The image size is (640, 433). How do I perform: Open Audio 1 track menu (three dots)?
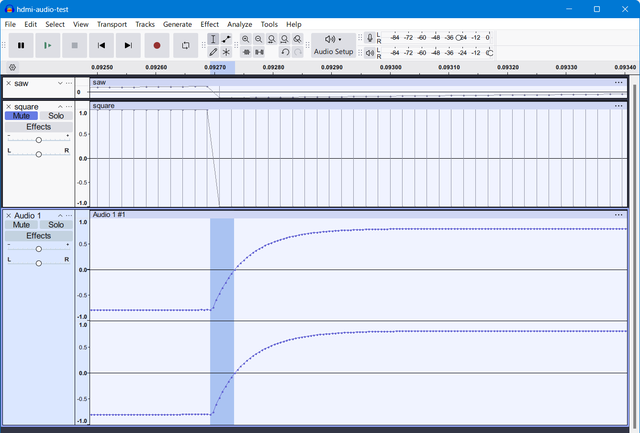click(69, 215)
